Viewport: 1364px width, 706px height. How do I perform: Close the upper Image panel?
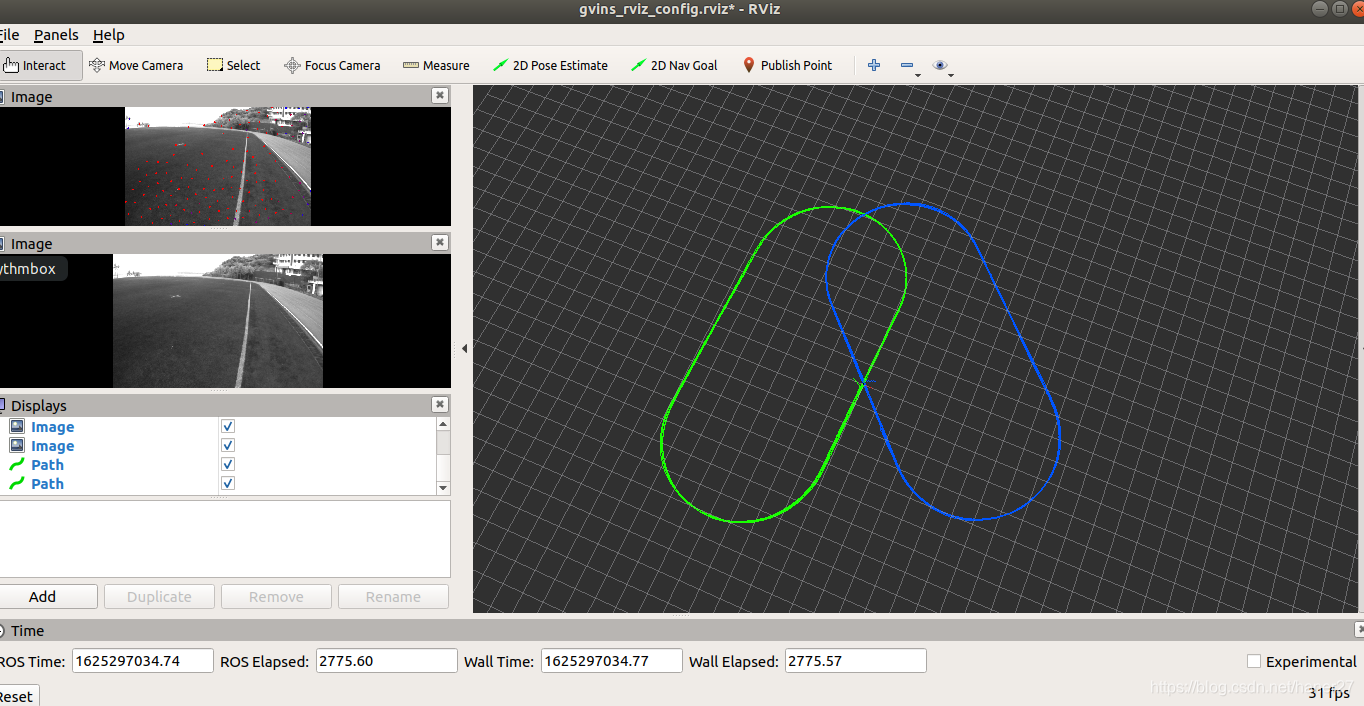pyautogui.click(x=440, y=96)
